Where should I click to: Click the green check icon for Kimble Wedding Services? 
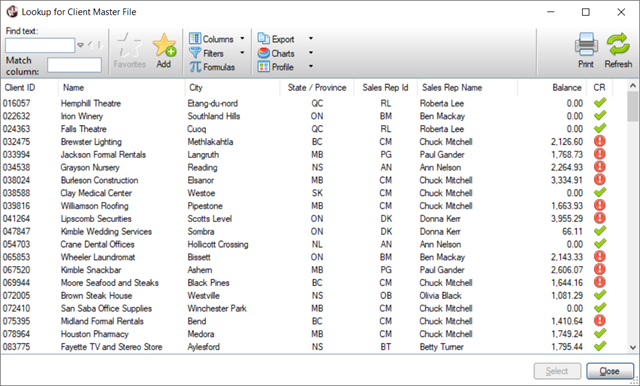600,231
